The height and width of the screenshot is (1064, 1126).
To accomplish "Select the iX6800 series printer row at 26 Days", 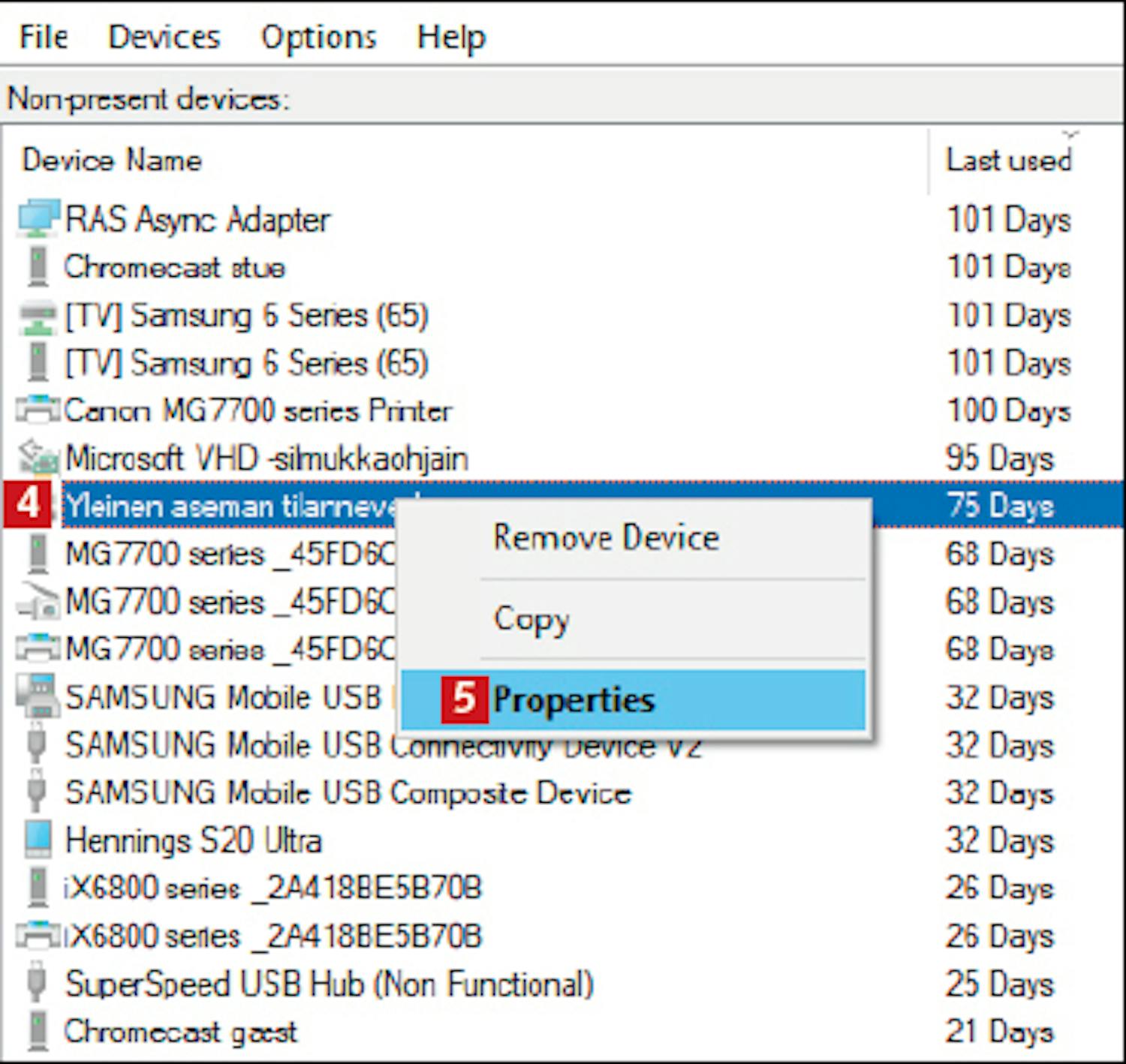I will pos(272,936).
